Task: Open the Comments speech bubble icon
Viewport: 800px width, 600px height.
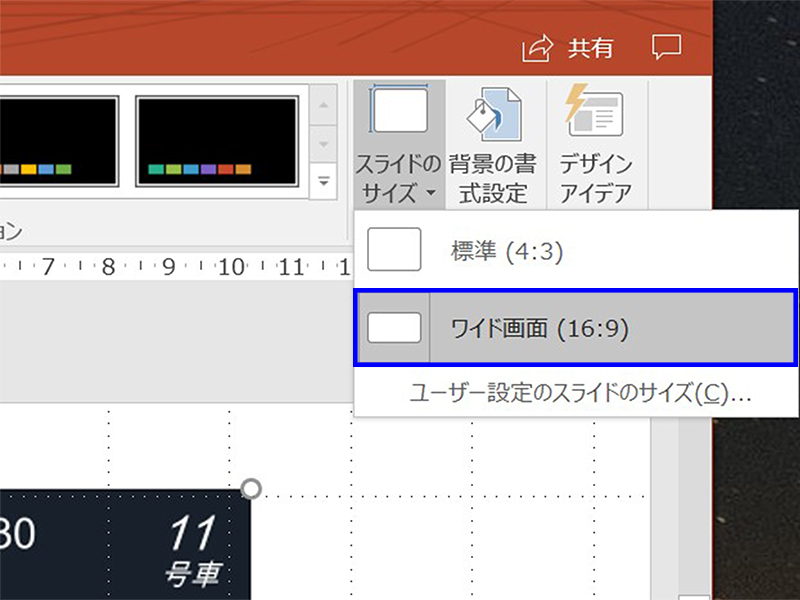Action: pyautogui.click(x=666, y=47)
